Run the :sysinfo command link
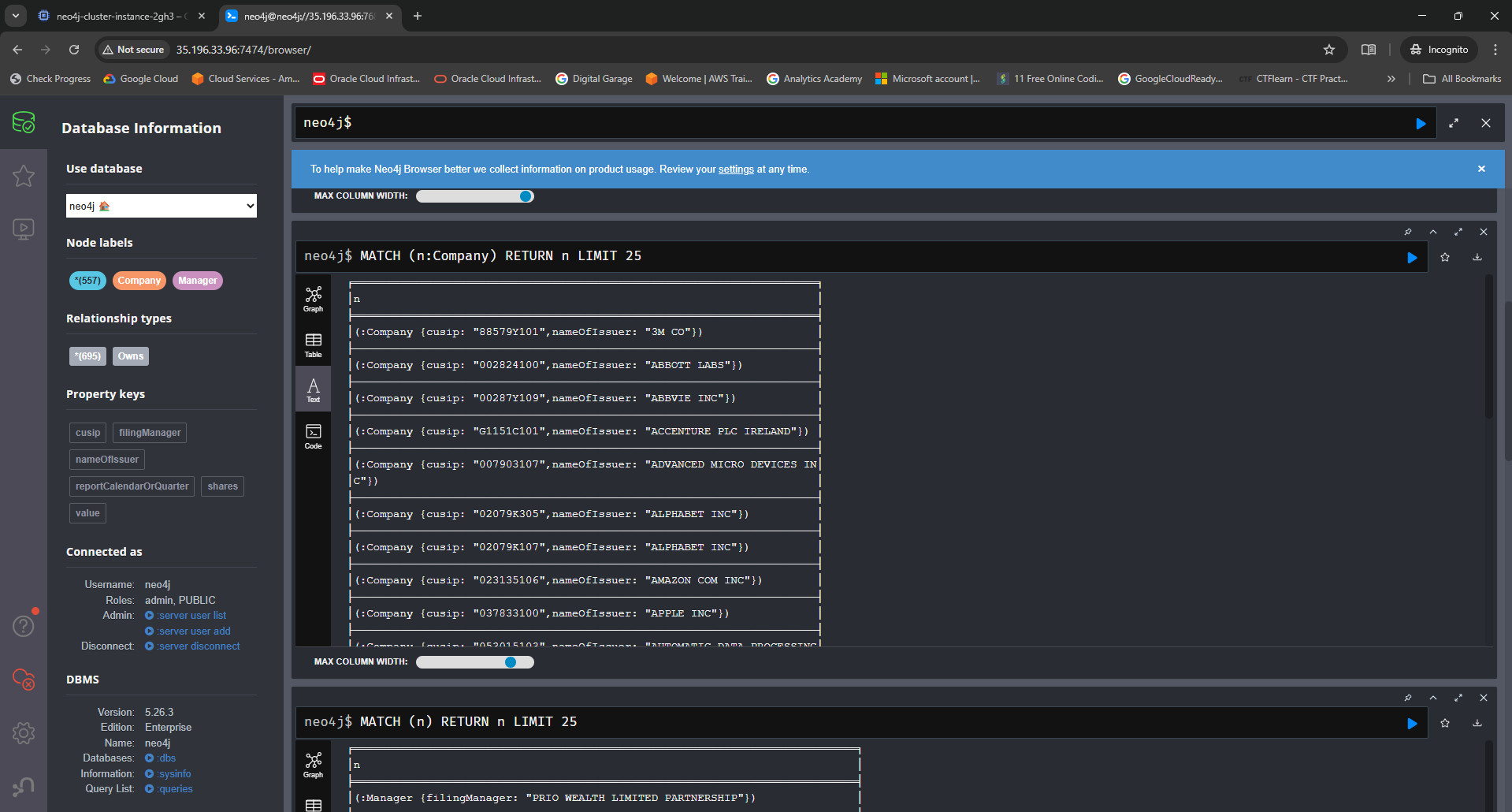This screenshot has height=812, width=1512. [x=168, y=774]
